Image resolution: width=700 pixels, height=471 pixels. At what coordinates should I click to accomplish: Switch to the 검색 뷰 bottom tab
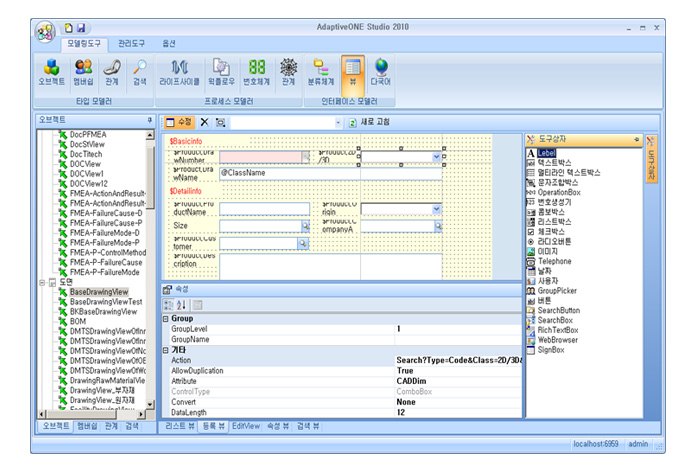308,426
